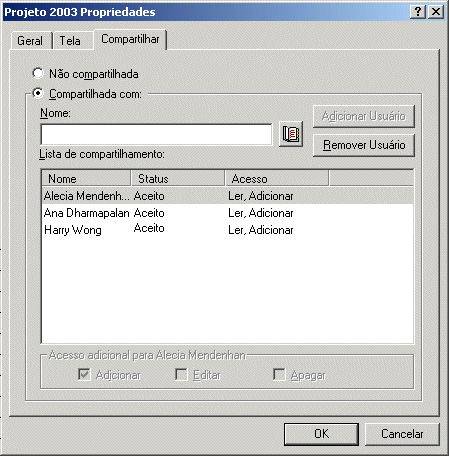Select the Compartilhada com radio option
449x456 pixels.
pyautogui.click(x=38, y=93)
